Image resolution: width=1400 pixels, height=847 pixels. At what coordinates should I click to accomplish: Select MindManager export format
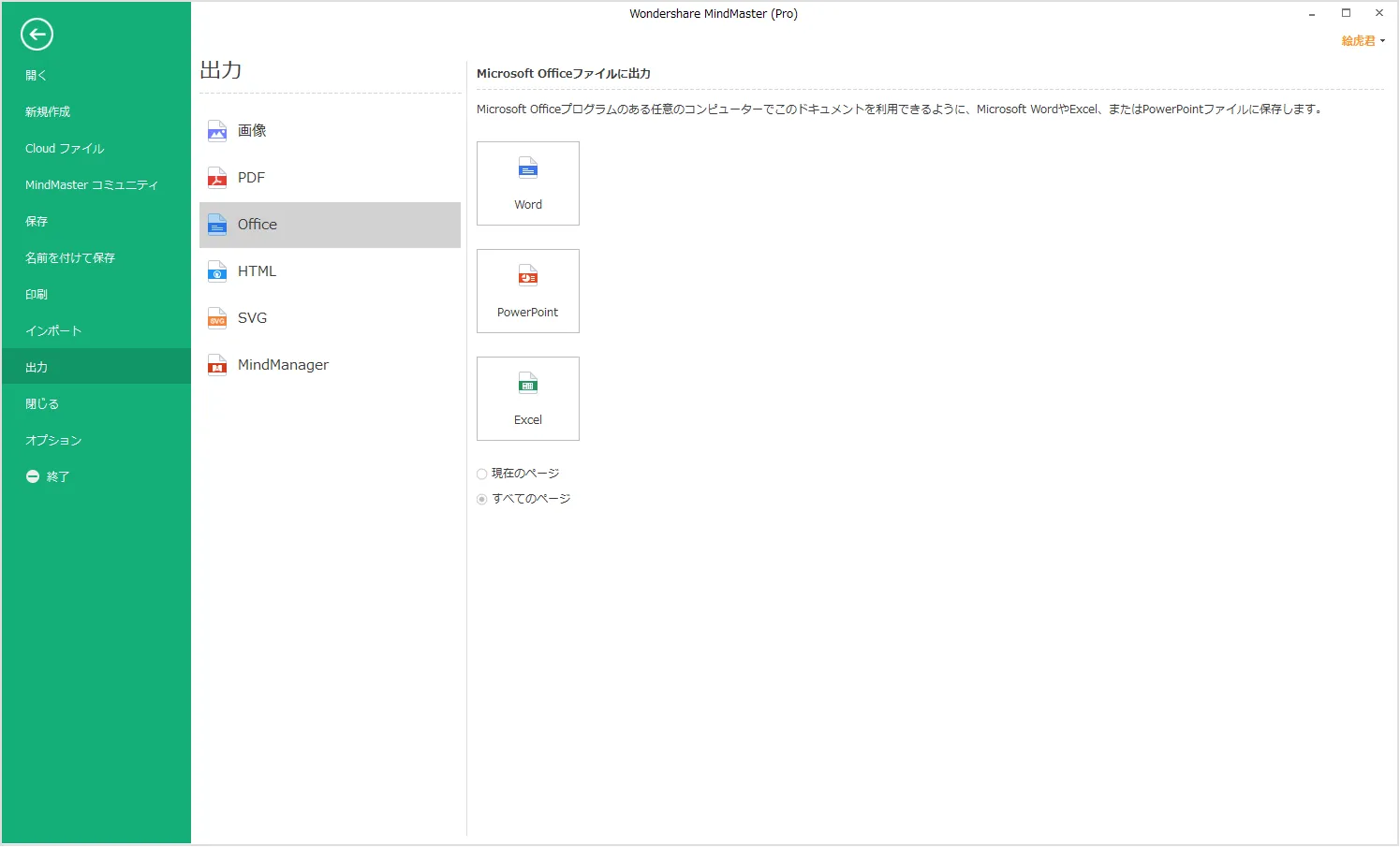pos(330,365)
